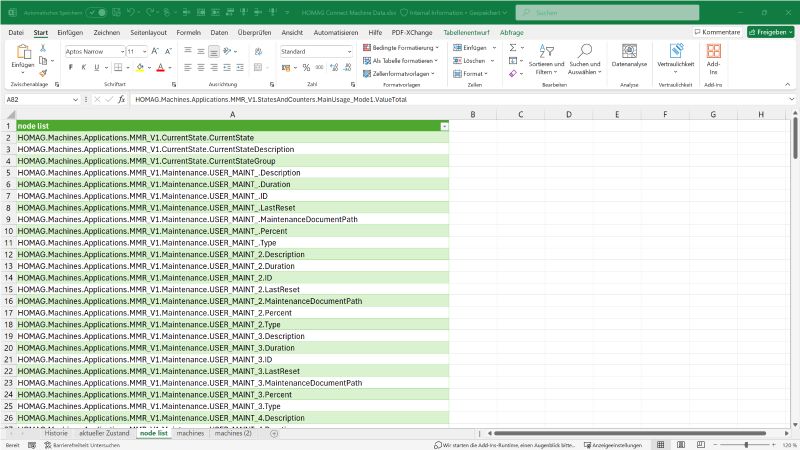Click the horizontal scrollbar
Viewport: 800px width, 450px height.
pyautogui.click(x=630, y=433)
